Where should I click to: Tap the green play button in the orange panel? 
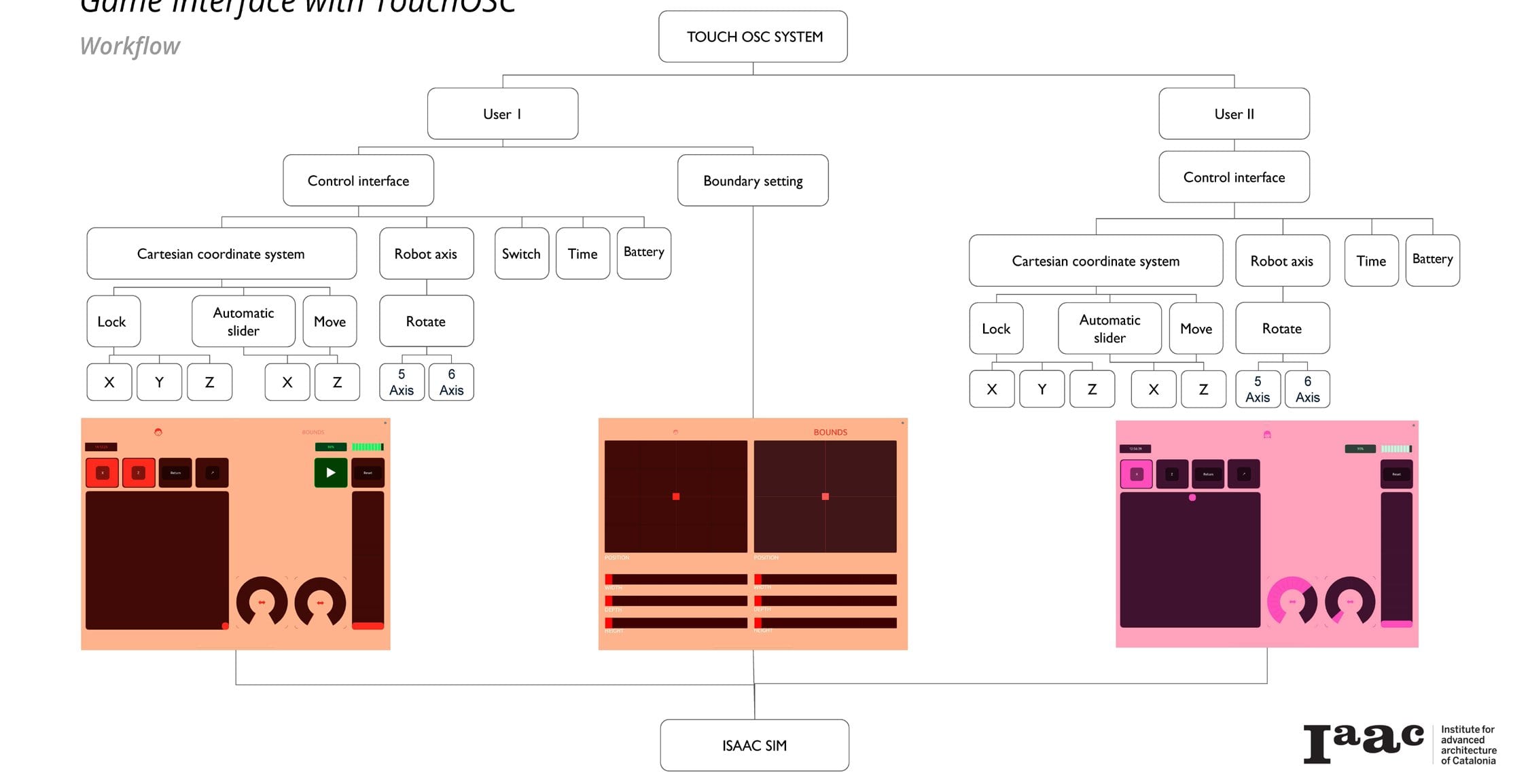[330, 473]
